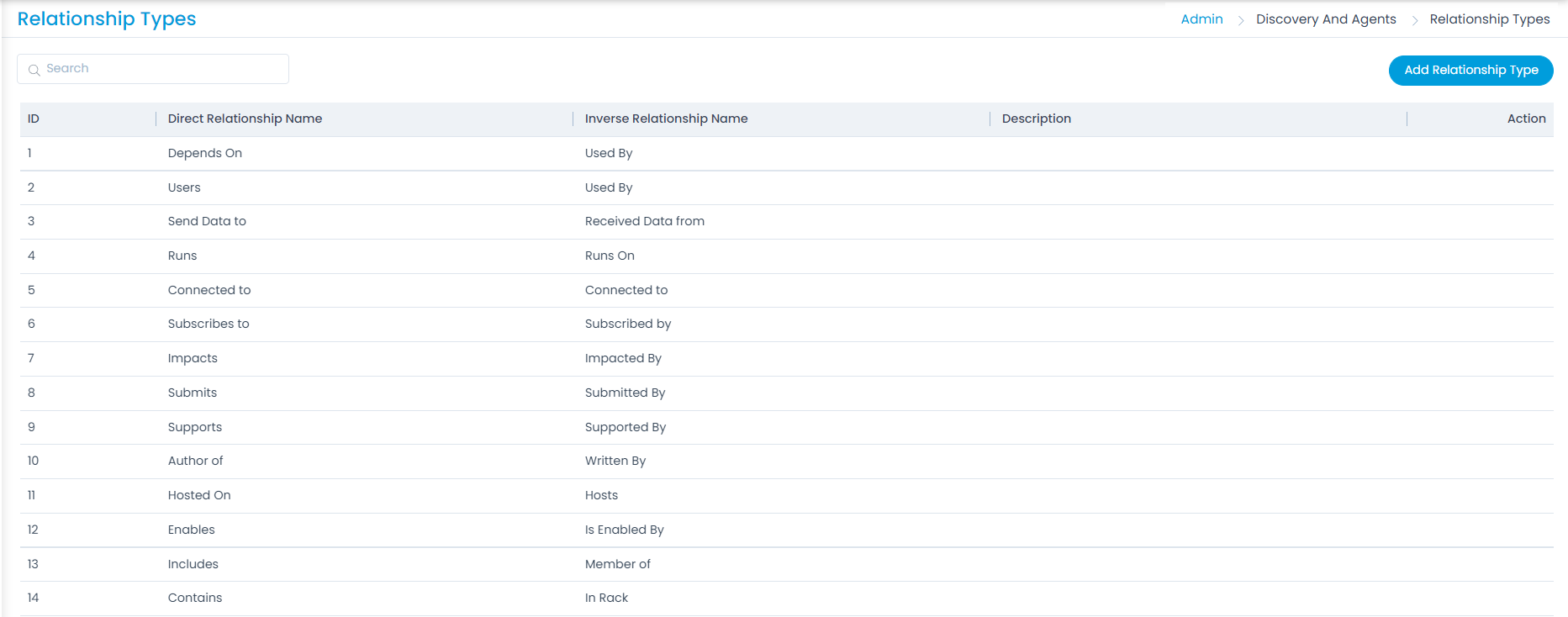
Task: Select the Depends On cell
Action: tap(204, 153)
